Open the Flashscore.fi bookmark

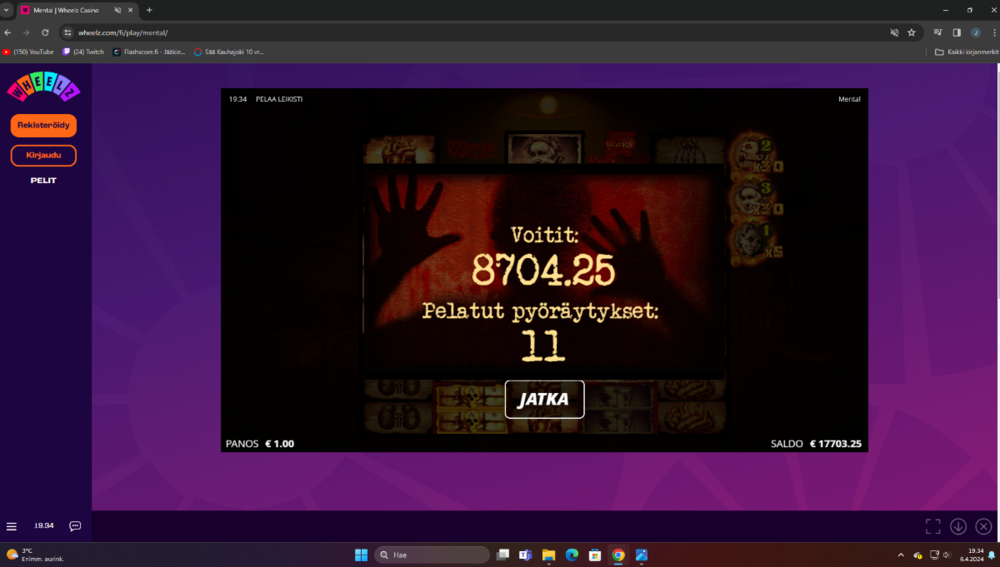pyautogui.click(x=149, y=52)
